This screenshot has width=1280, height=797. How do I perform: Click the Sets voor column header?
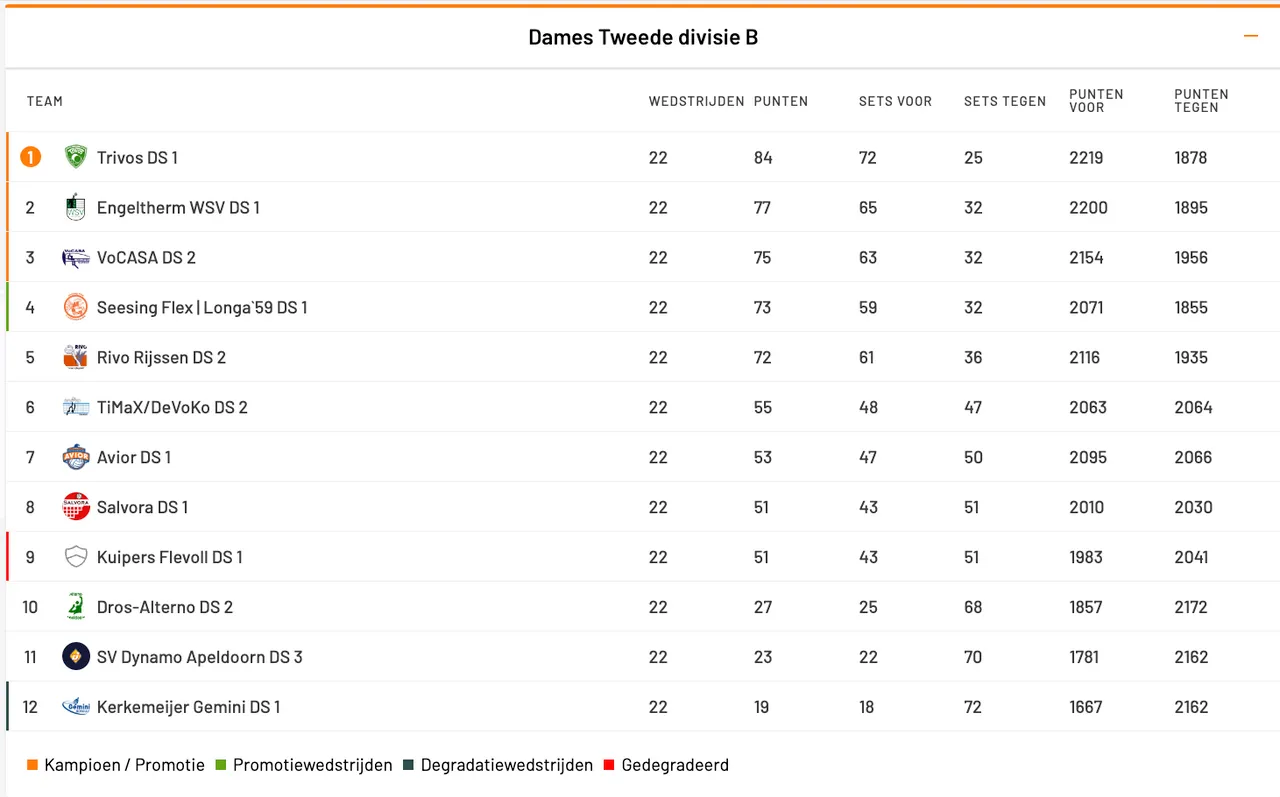coord(895,101)
